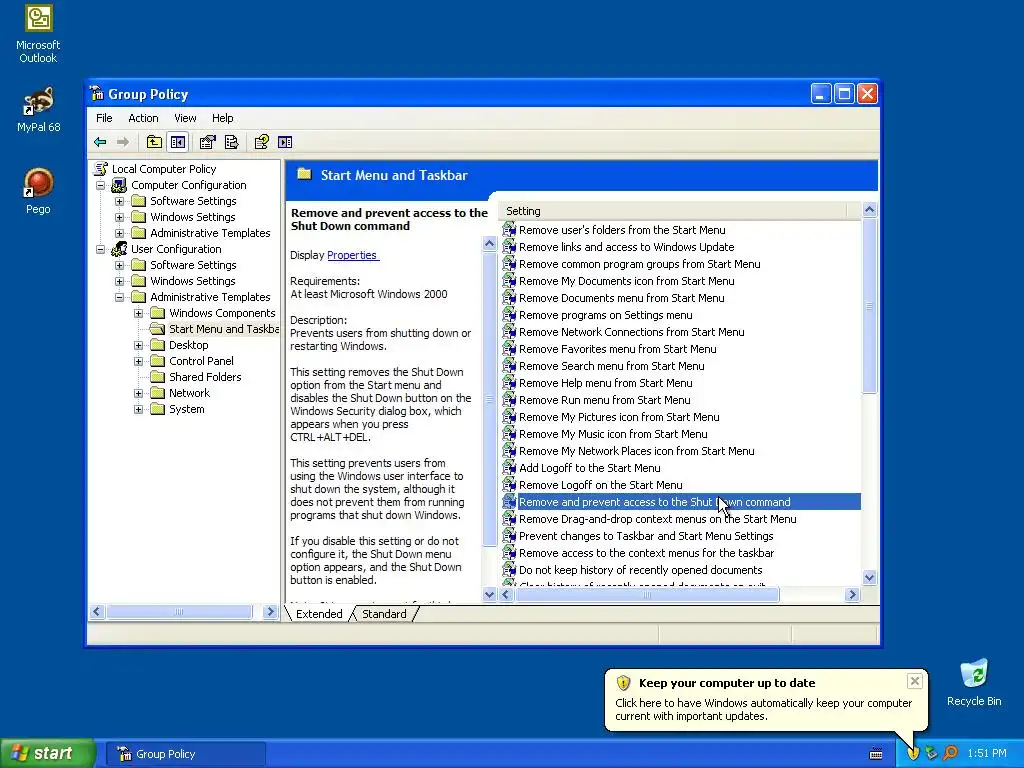Select Do not keep history of recently opened documents
Screen dimensions: 1024x768
click(x=641, y=569)
